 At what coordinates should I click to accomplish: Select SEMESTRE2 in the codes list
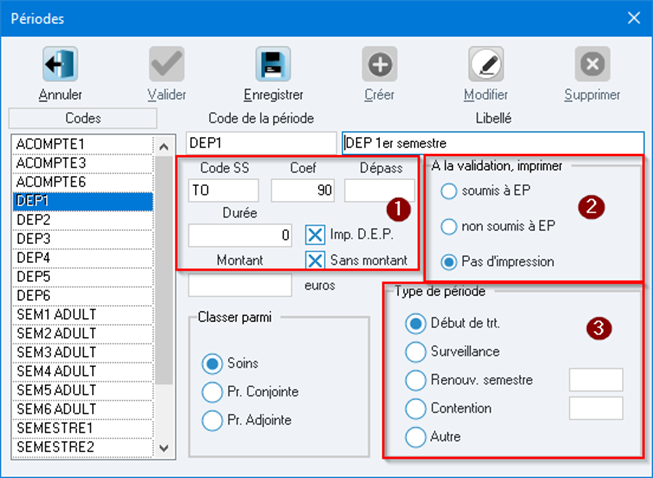(83, 448)
